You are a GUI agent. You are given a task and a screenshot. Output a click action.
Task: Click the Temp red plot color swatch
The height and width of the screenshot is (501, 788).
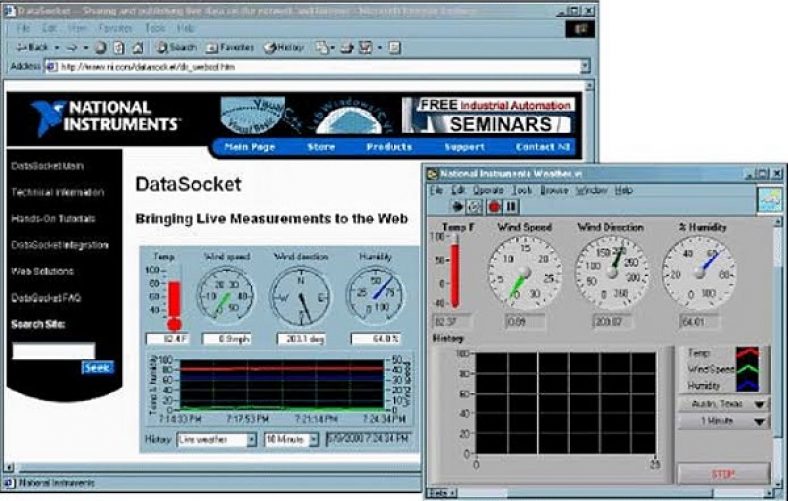pos(749,353)
